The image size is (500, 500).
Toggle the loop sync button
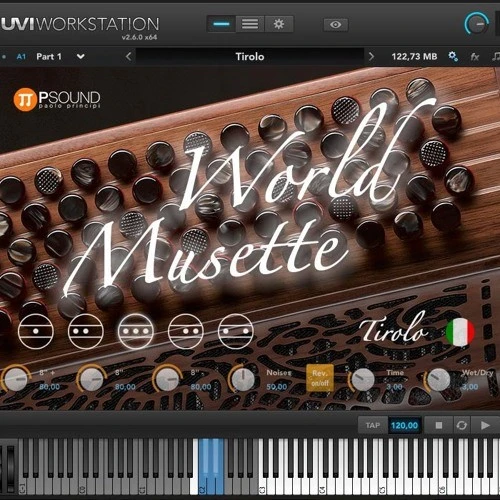pyautogui.click(x=462, y=425)
